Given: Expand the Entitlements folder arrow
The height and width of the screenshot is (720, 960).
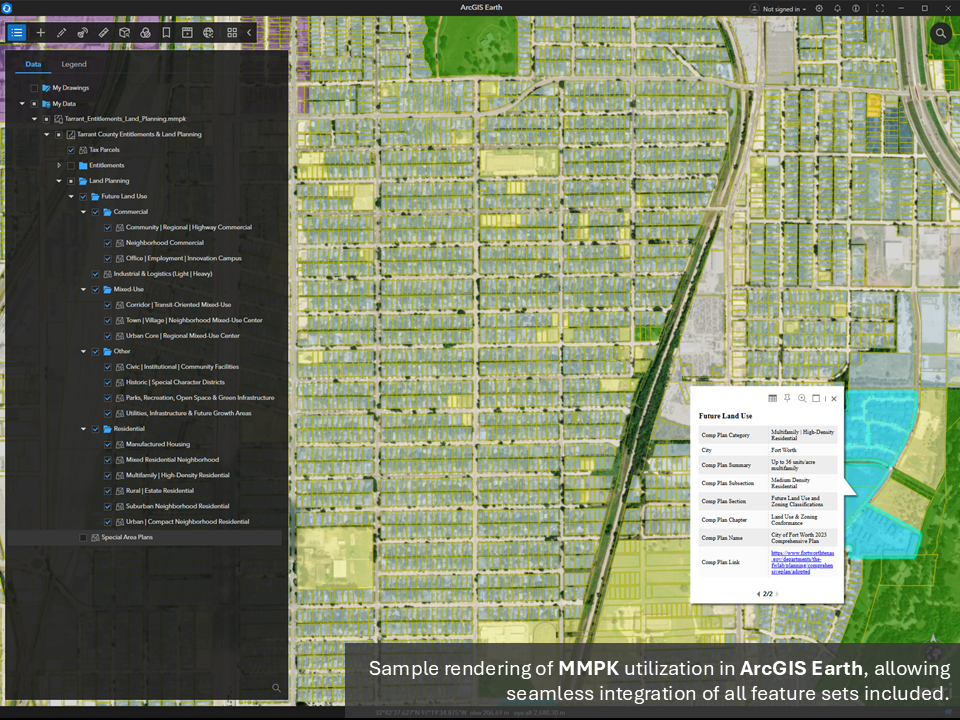Looking at the screenshot, I should point(59,166).
